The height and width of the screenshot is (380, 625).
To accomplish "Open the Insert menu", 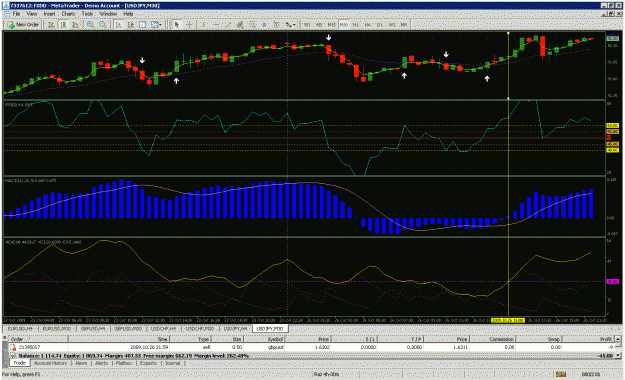I will pyautogui.click(x=49, y=14).
